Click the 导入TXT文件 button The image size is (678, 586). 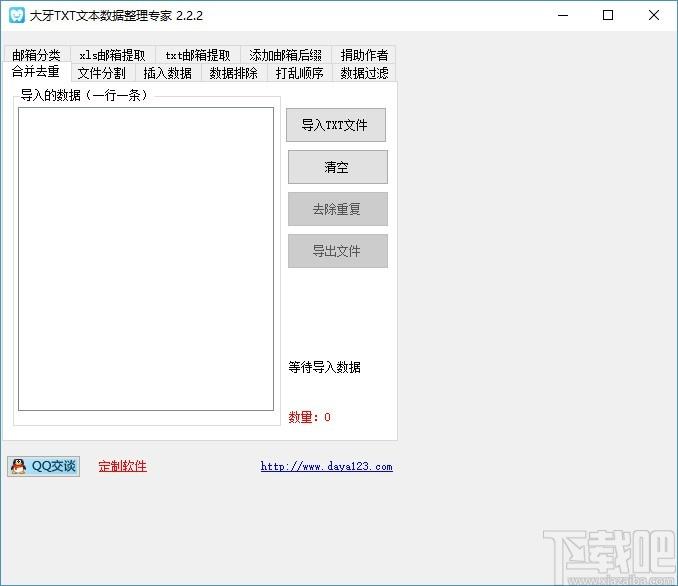(336, 125)
